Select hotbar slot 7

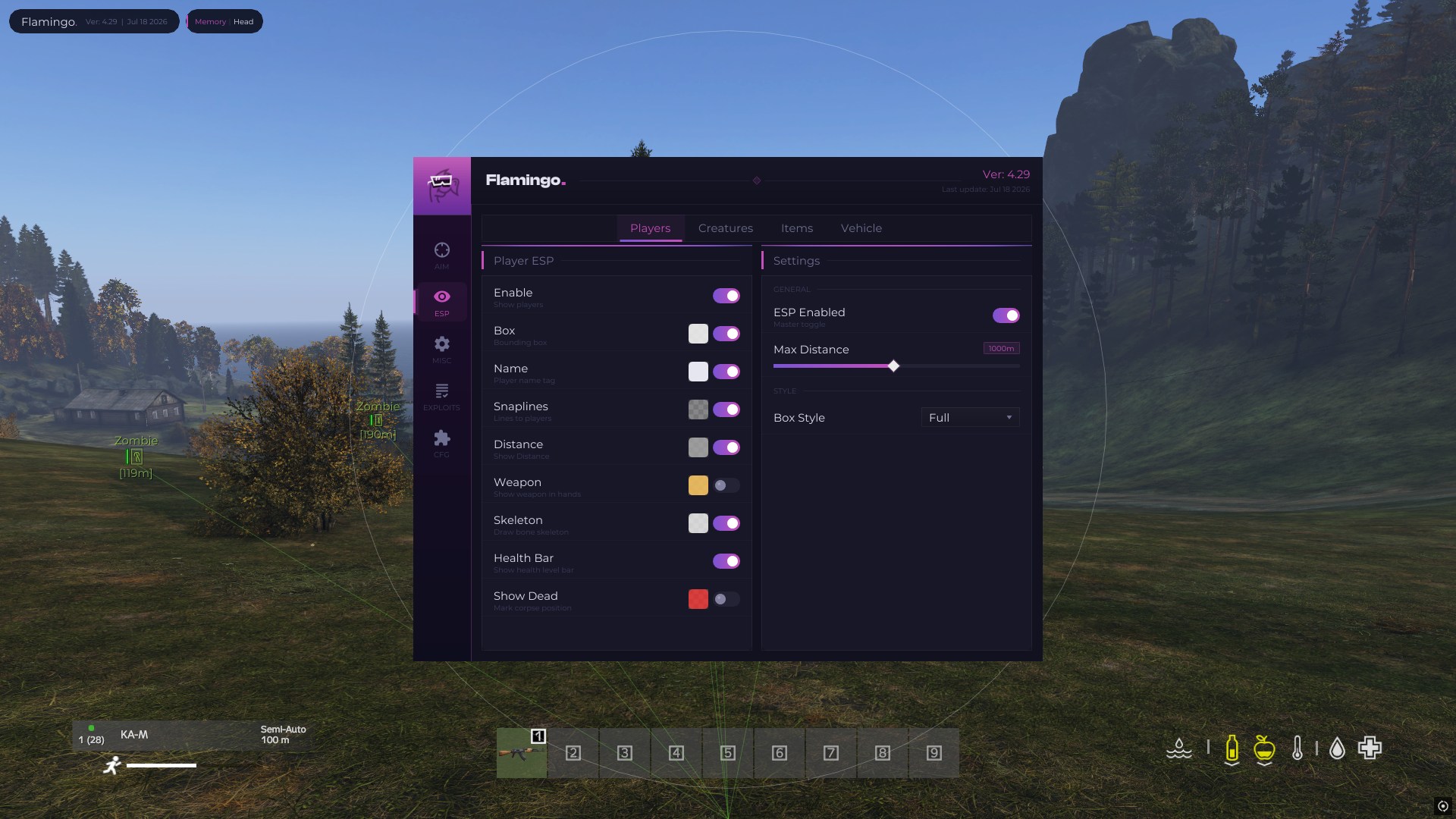click(831, 753)
